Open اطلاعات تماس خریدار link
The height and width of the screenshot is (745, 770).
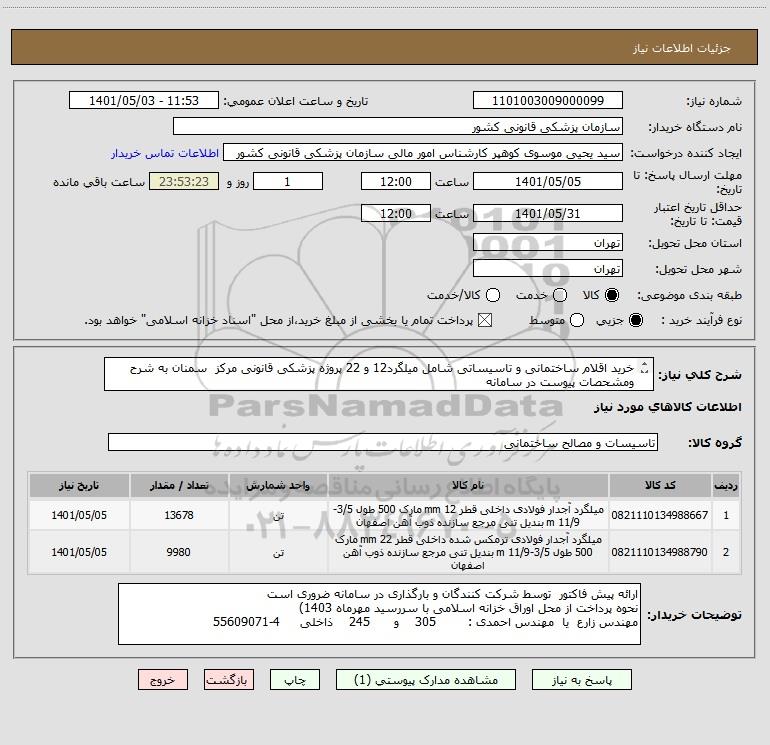tap(165, 153)
